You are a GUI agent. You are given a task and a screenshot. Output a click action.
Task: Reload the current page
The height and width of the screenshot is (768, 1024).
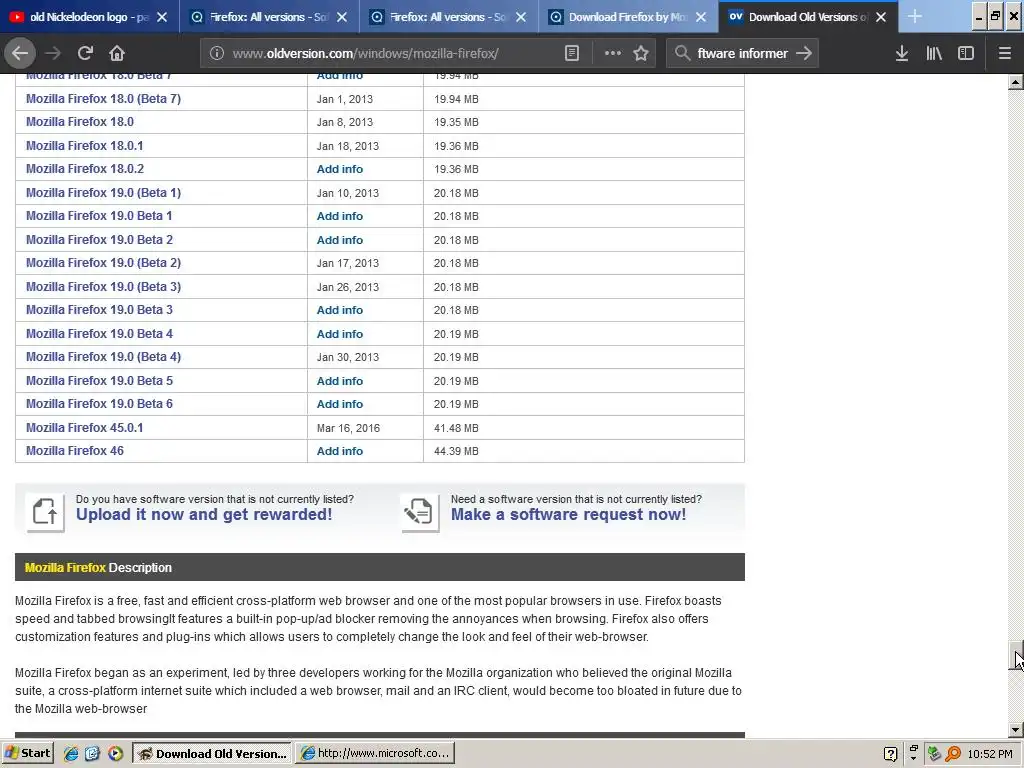(85, 53)
